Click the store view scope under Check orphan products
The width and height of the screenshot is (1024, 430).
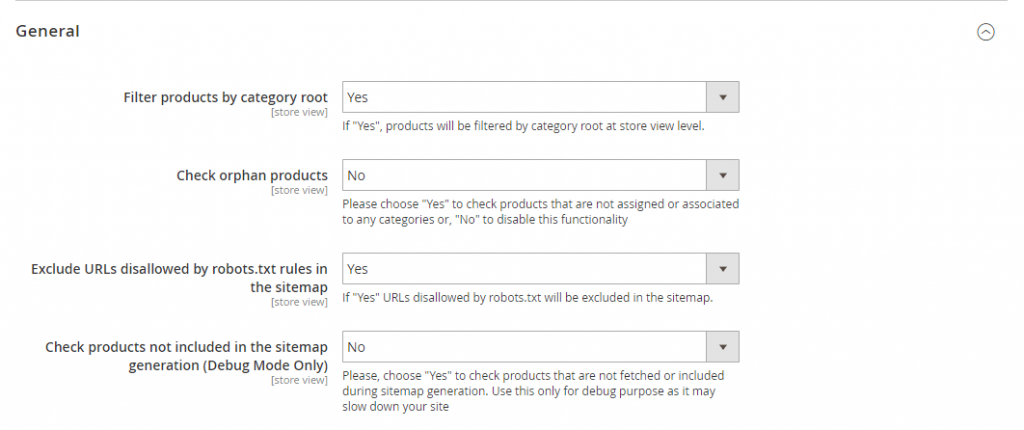pyautogui.click(x=299, y=190)
